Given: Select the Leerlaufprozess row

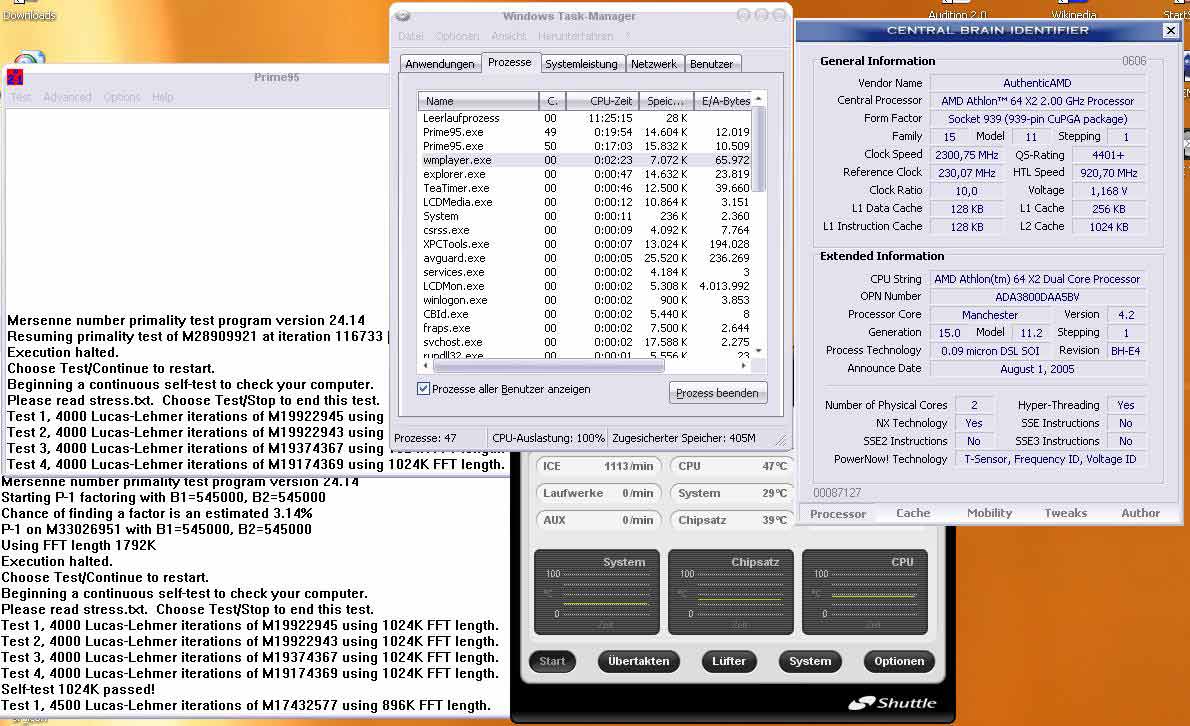Looking at the screenshot, I should pyautogui.click(x=585, y=118).
